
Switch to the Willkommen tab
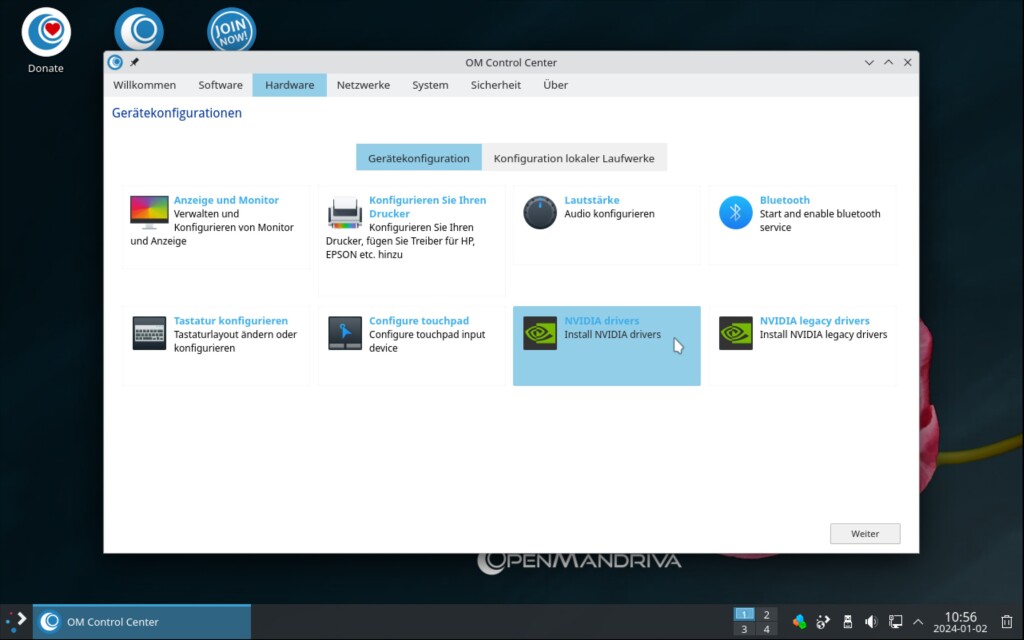pyautogui.click(x=144, y=85)
